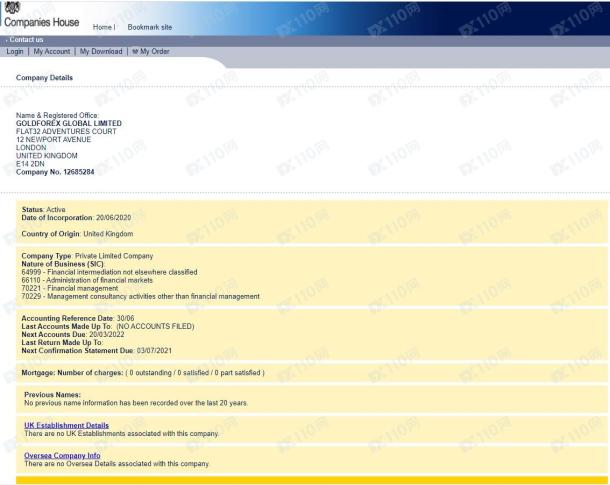Click the Companies House logo text

pos(42,23)
